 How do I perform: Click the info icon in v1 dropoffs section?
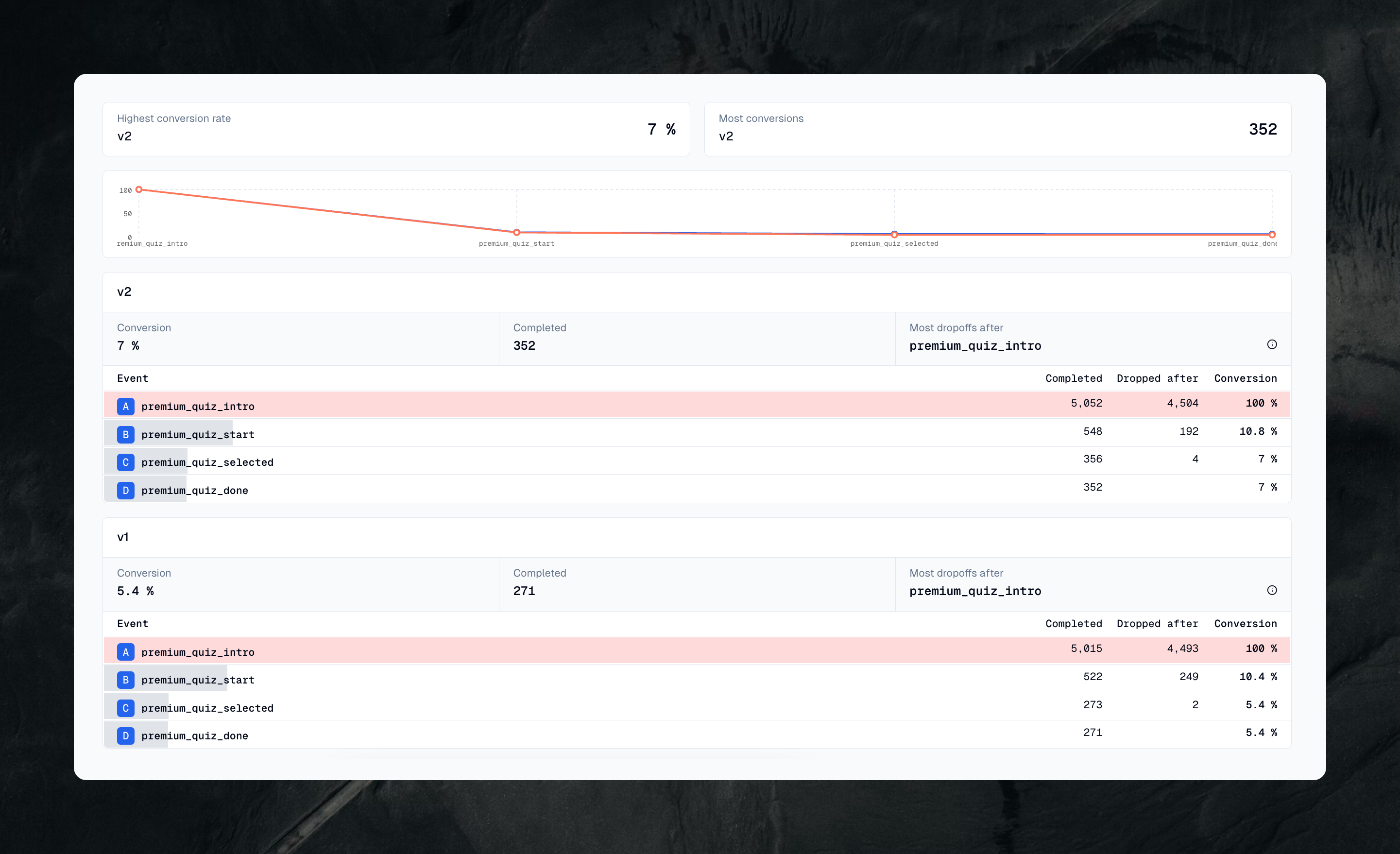coord(1272,590)
